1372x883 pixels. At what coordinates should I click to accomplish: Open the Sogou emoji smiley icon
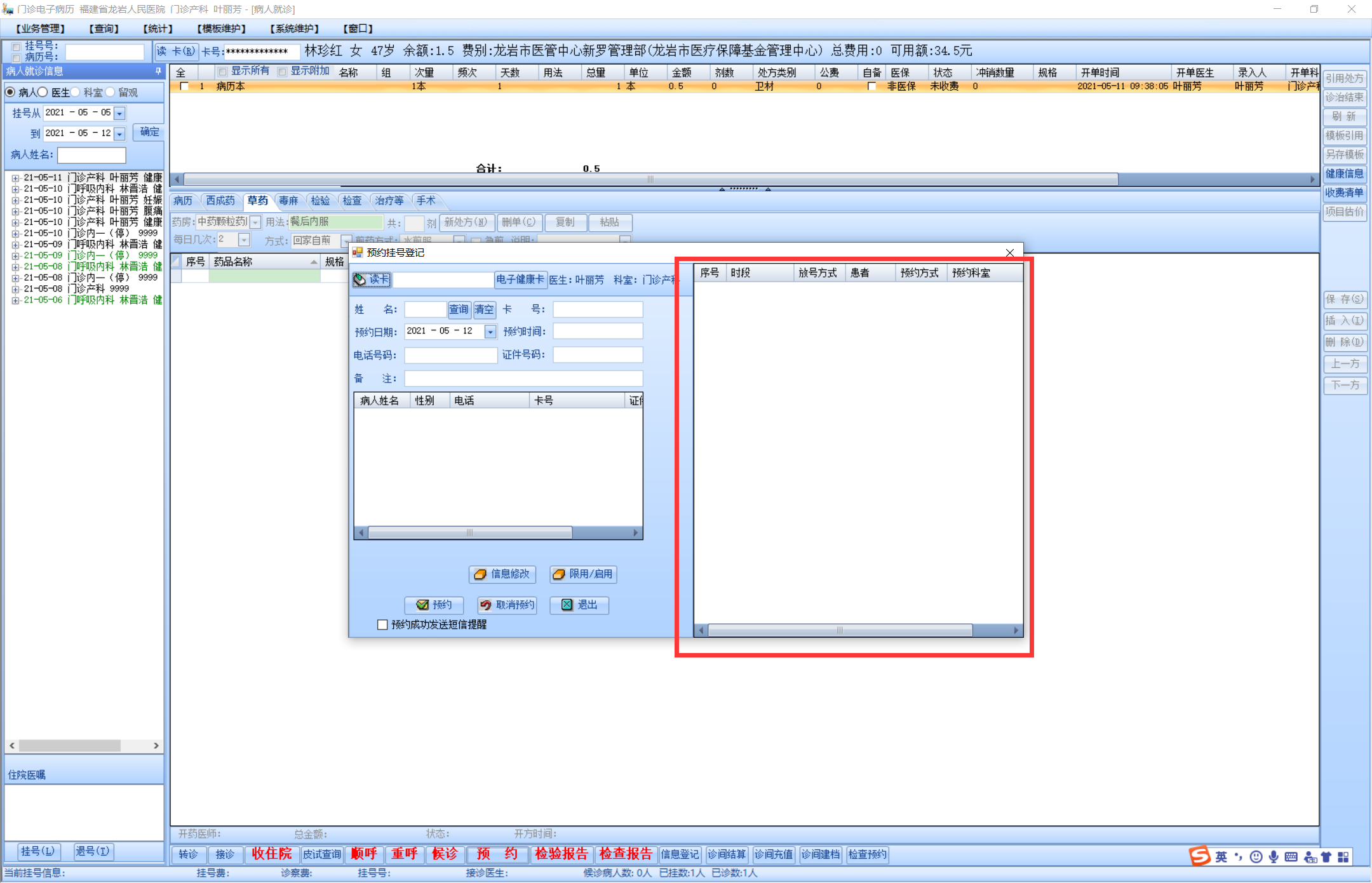click(1256, 857)
